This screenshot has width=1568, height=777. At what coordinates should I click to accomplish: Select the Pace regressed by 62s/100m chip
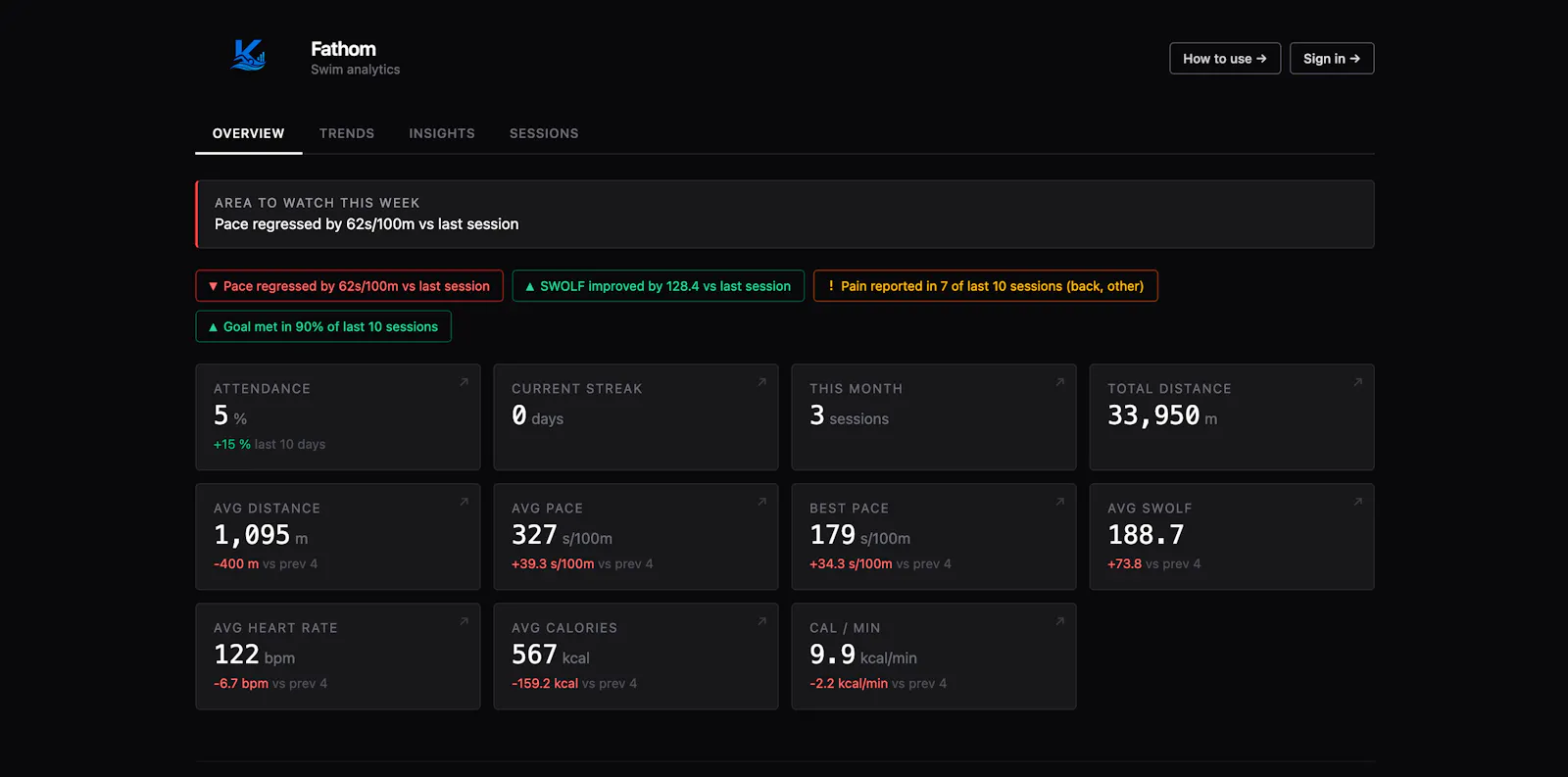pyautogui.click(x=349, y=286)
